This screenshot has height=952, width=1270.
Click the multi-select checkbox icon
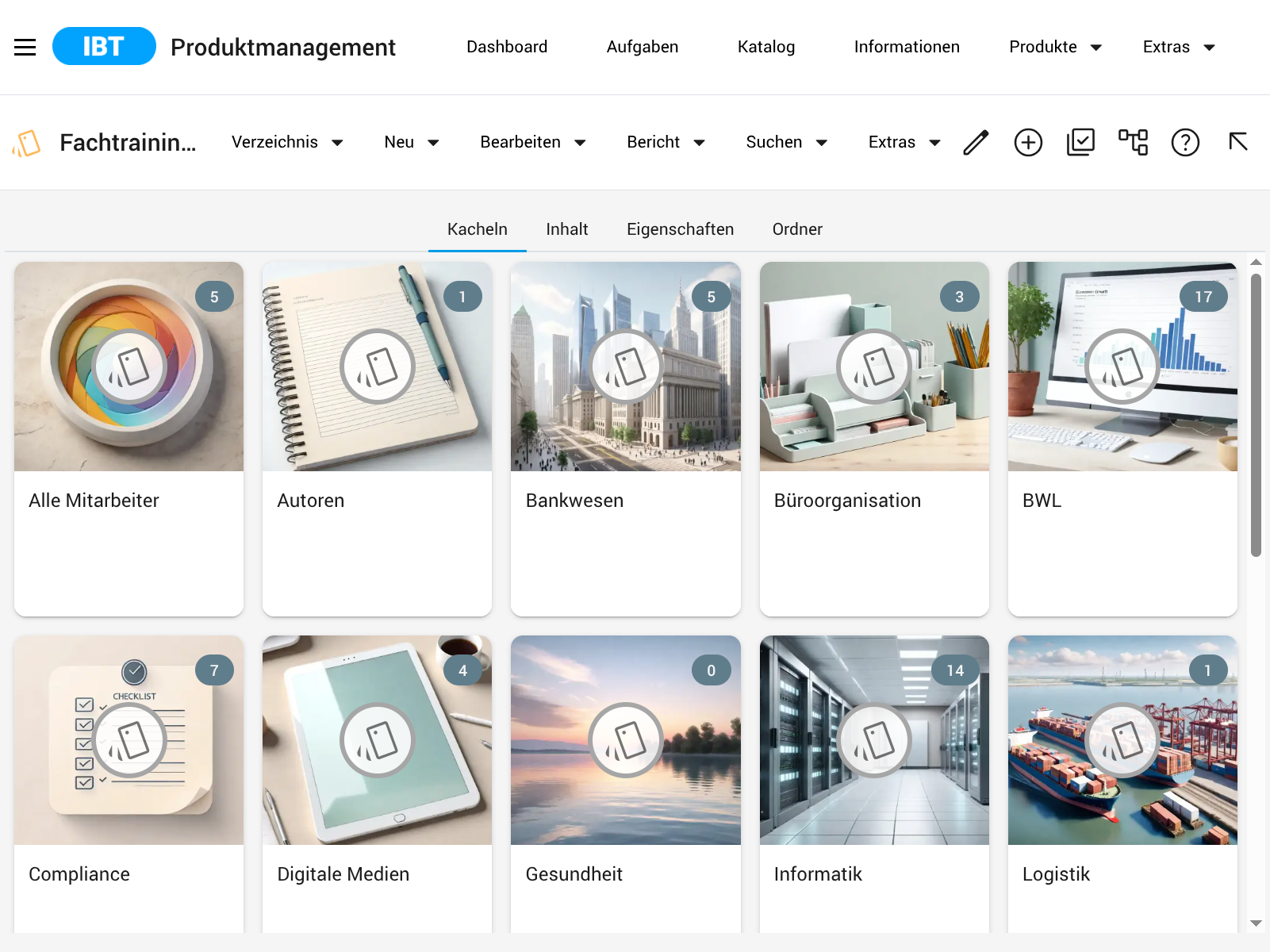1080,142
